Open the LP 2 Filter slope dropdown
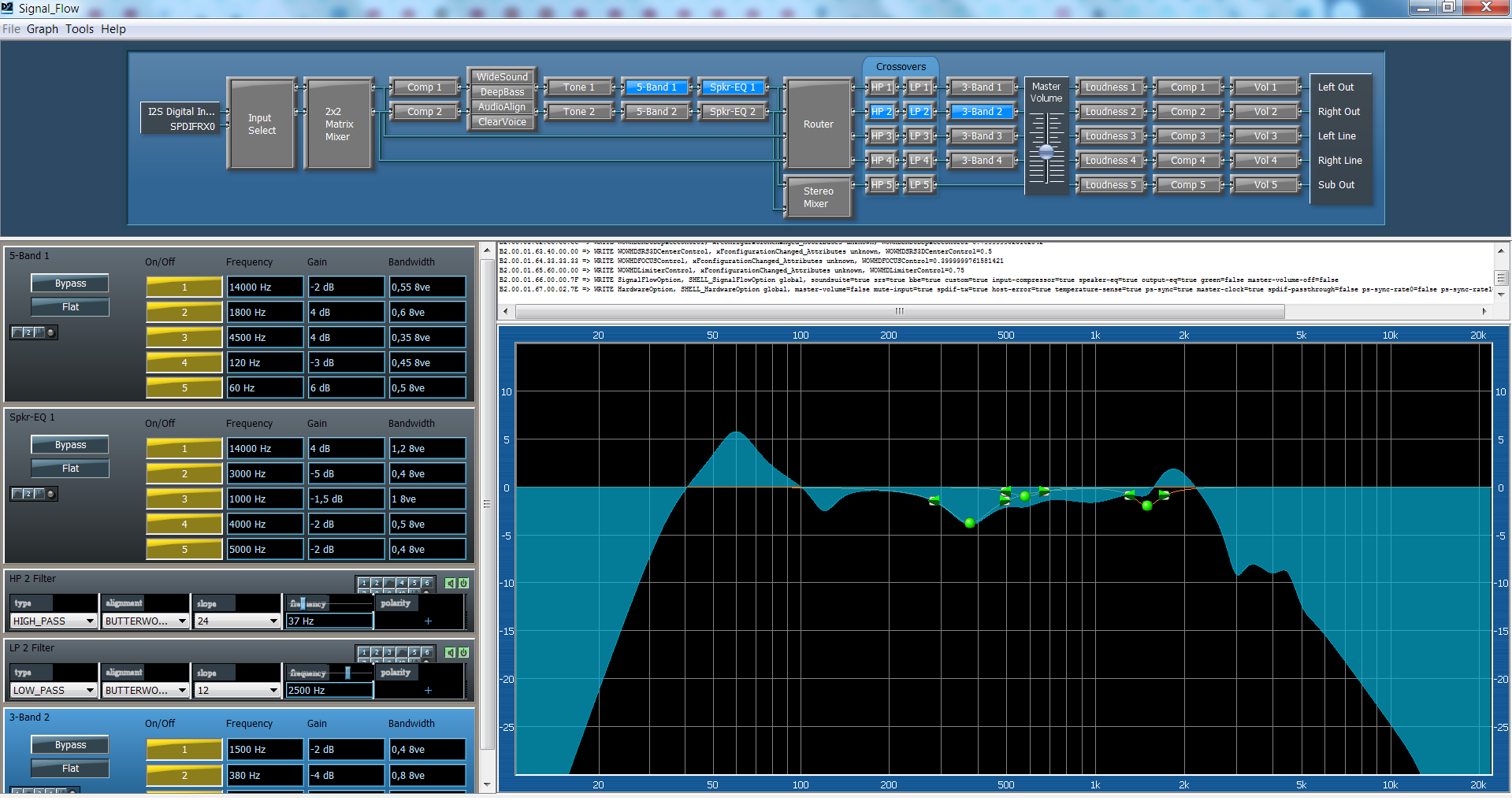 [237, 691]
